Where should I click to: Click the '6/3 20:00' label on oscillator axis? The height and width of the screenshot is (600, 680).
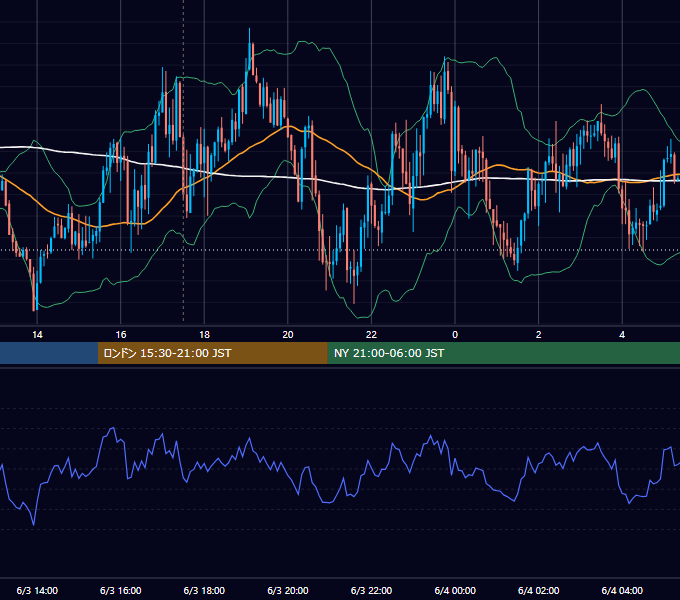coord(288,590)
